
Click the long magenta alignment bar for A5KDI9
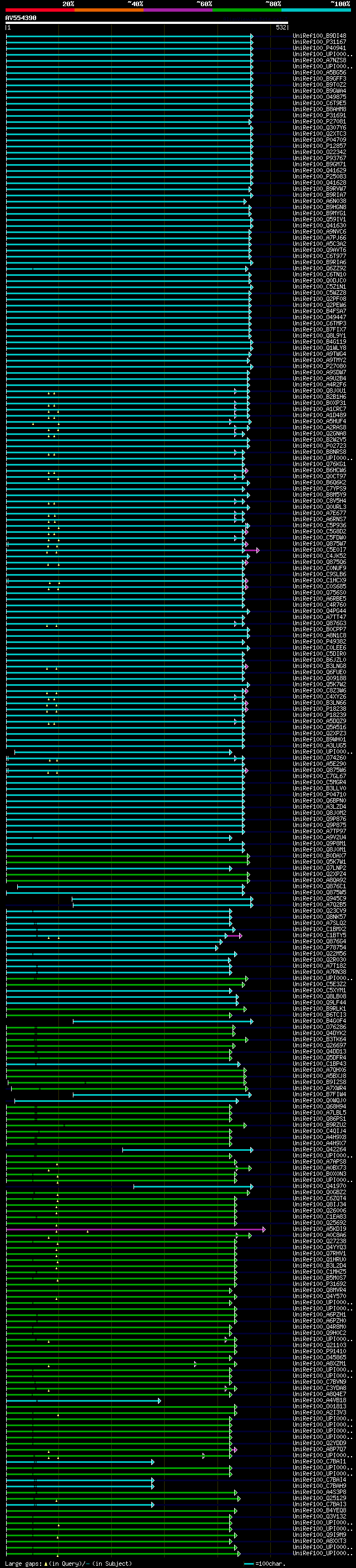[135, 1230]
